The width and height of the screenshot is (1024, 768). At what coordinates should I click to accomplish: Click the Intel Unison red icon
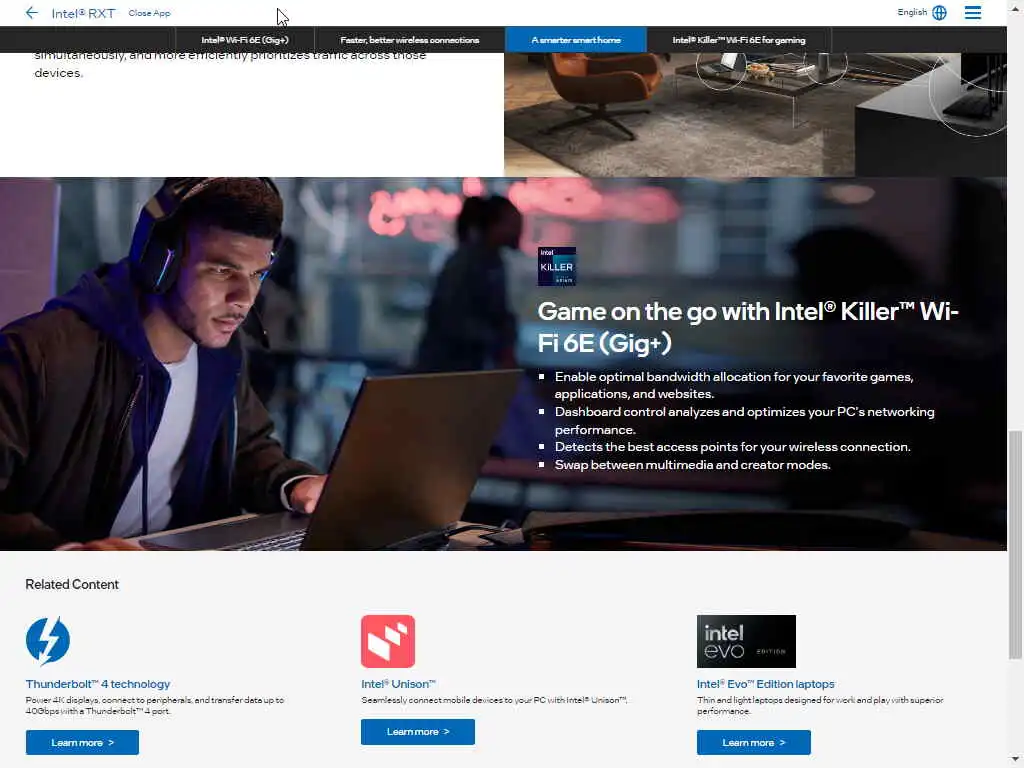(388, 641)
